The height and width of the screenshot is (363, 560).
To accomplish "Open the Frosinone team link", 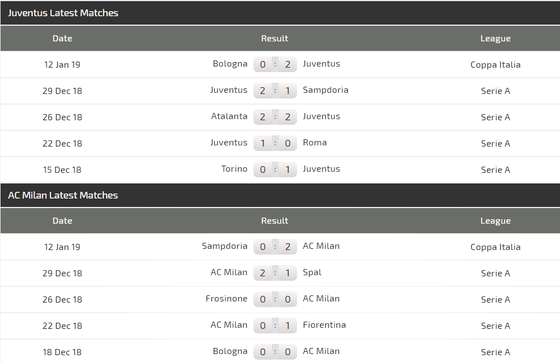I will click(x=226, y=299).
